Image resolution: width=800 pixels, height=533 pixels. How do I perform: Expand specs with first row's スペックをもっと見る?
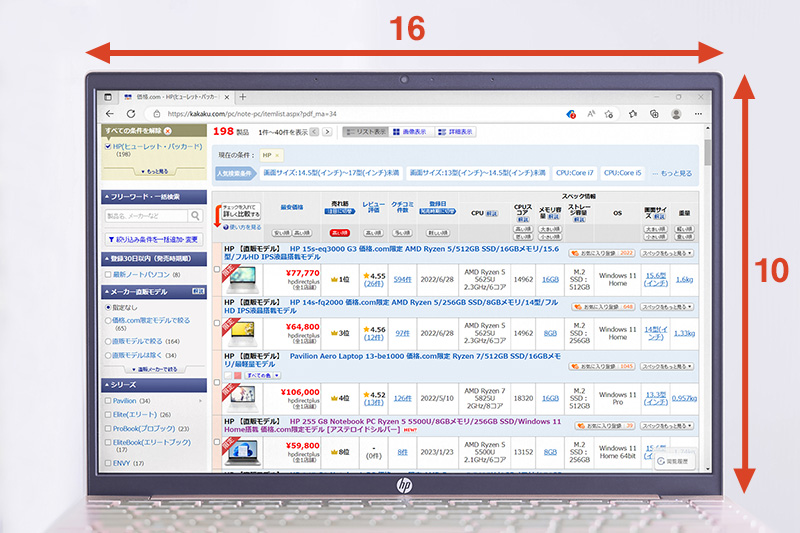pyautogui.click(x=666, y=254)
